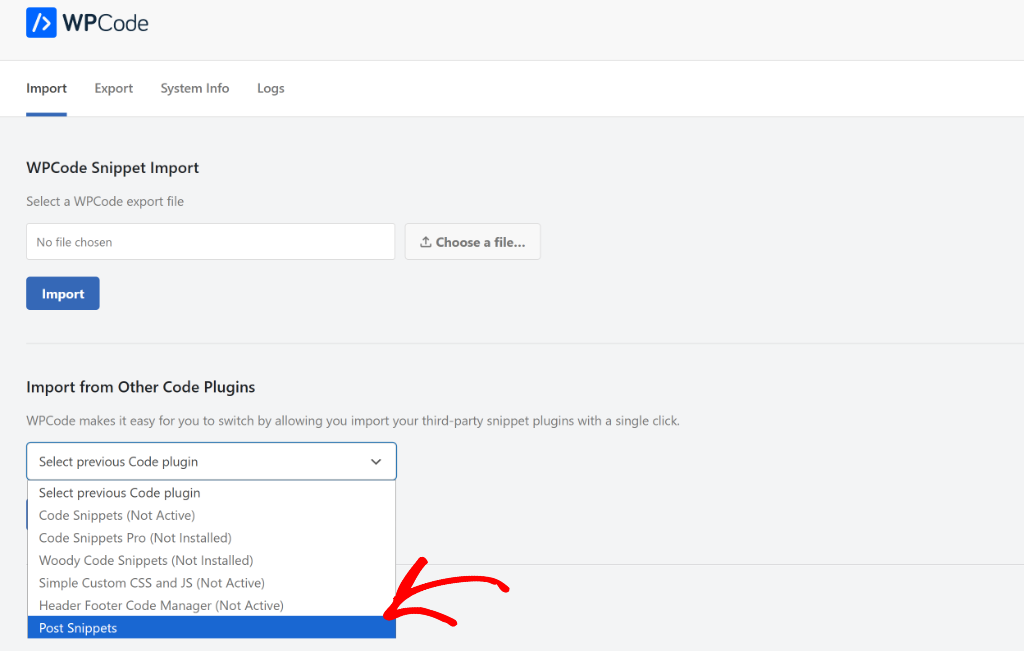Open the Import tab
Screen dimensions: 1024x651
pyautogui.click(x=46, y=88)
